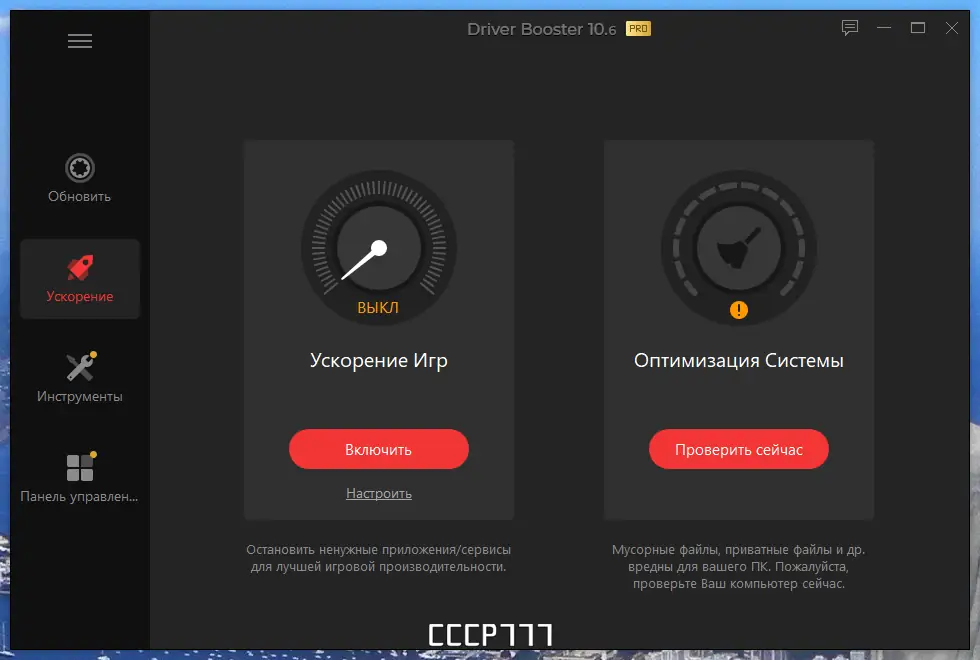Click the Оптимизация Системы heading
The width and height of the screenshot is (980, 660).
(x=739, y=361)
